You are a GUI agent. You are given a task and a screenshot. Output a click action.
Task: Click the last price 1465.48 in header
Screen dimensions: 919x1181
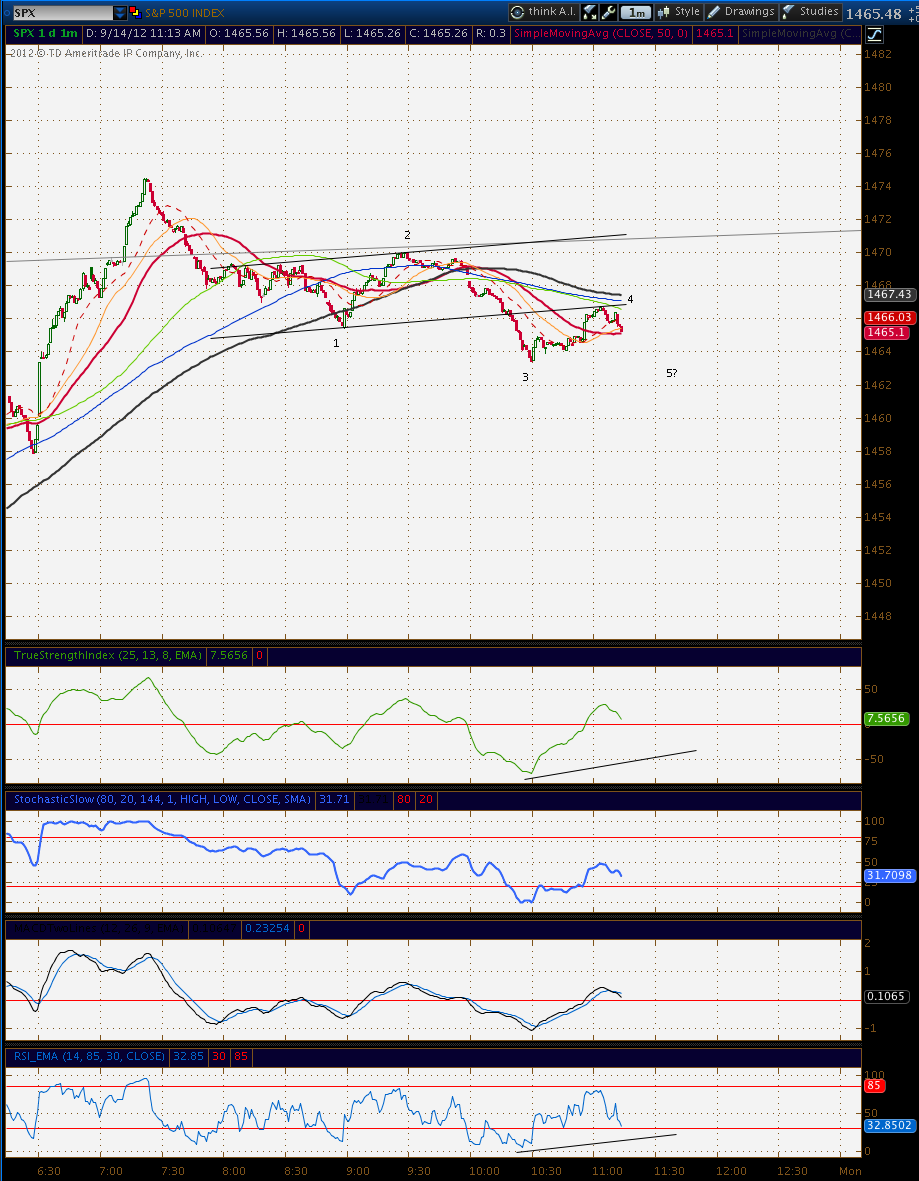873,13
